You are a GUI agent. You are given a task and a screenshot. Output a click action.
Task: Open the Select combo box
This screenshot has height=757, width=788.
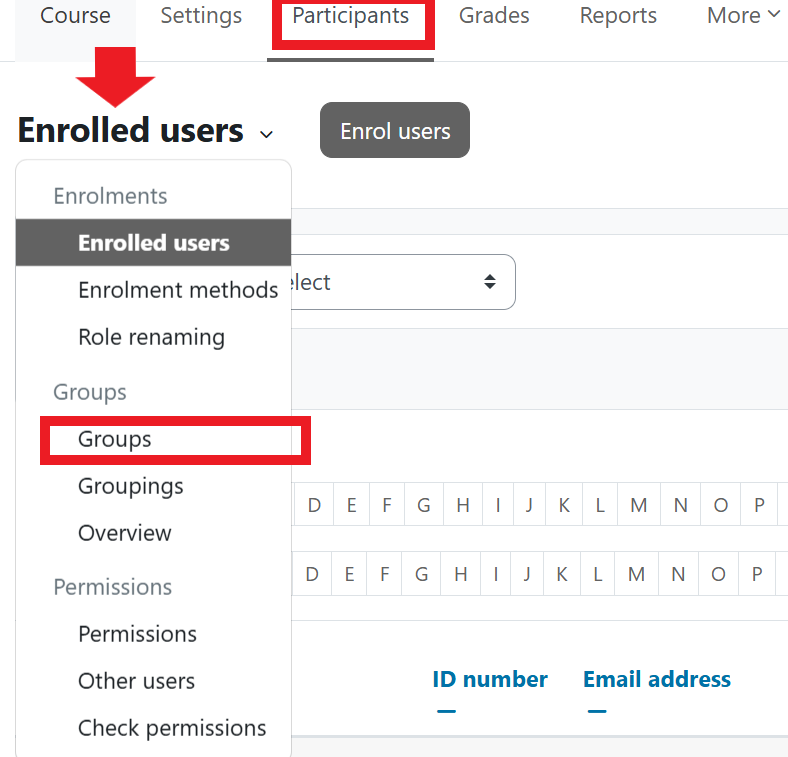(x=400, y=282)
